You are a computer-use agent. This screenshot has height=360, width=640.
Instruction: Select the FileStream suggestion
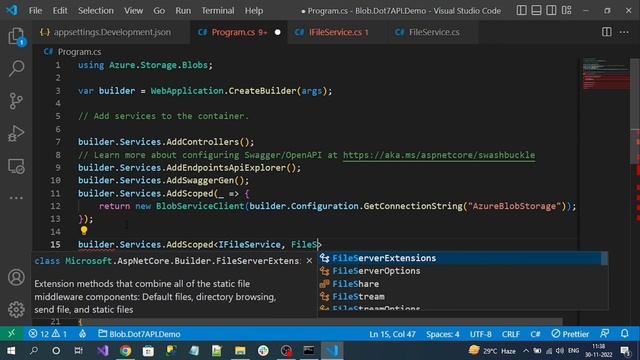pyautogui.click(x=460, y=297)
